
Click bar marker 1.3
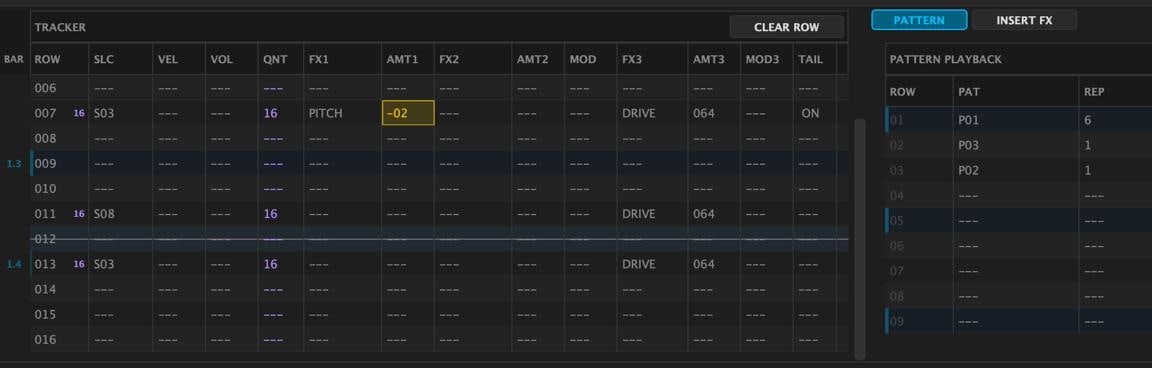click(x=14, y=164)
